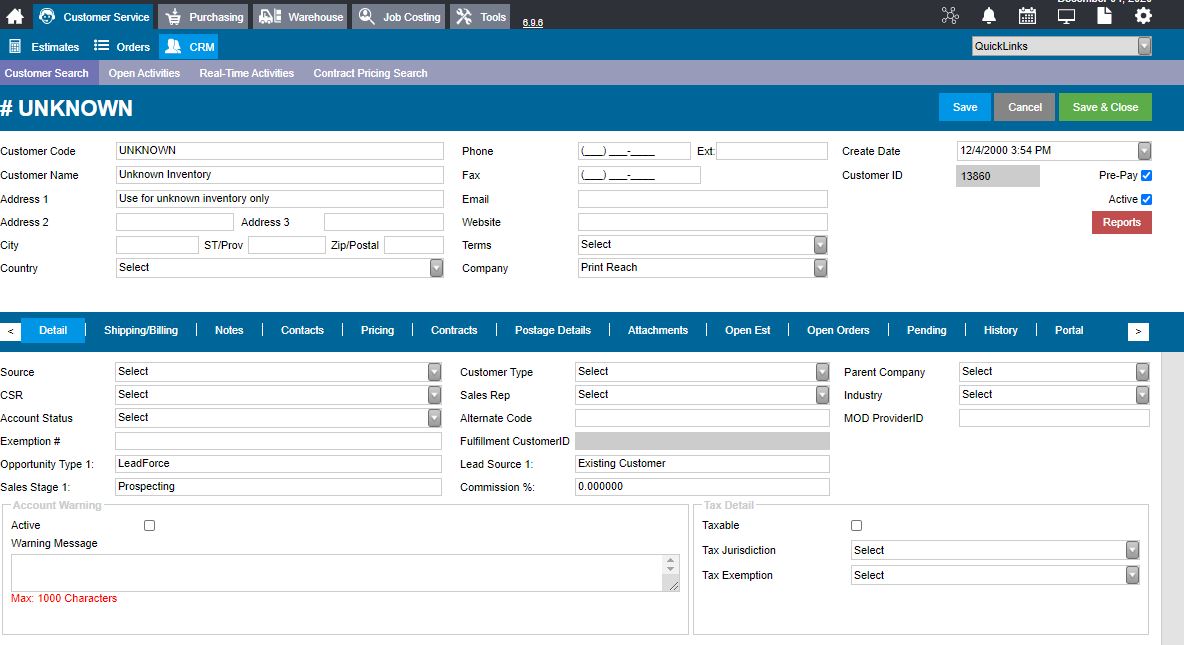Open the document page icon
1184x645 pixels.
click(x=1104, y=16)
